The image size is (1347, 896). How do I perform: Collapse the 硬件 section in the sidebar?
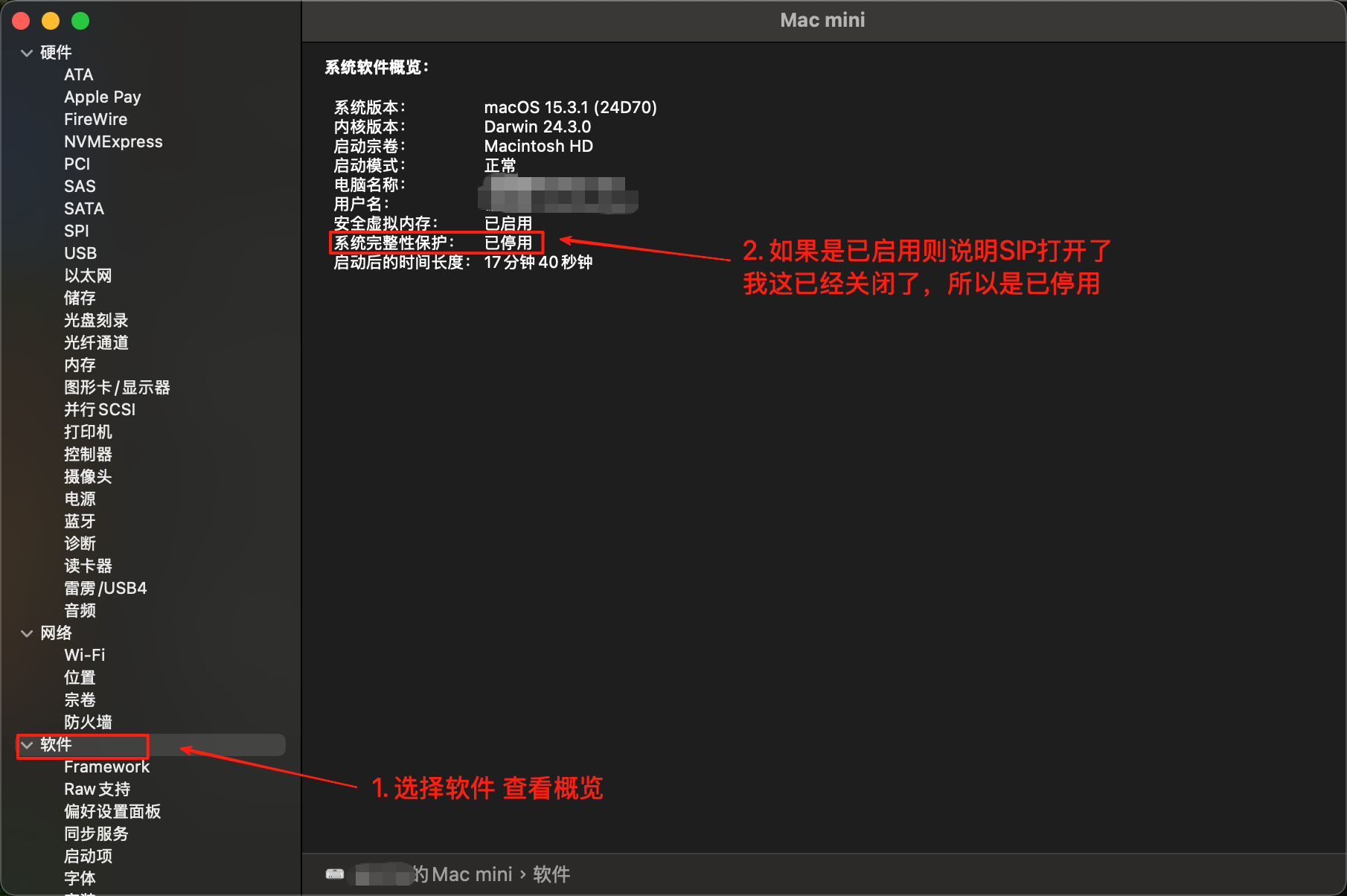27,52
